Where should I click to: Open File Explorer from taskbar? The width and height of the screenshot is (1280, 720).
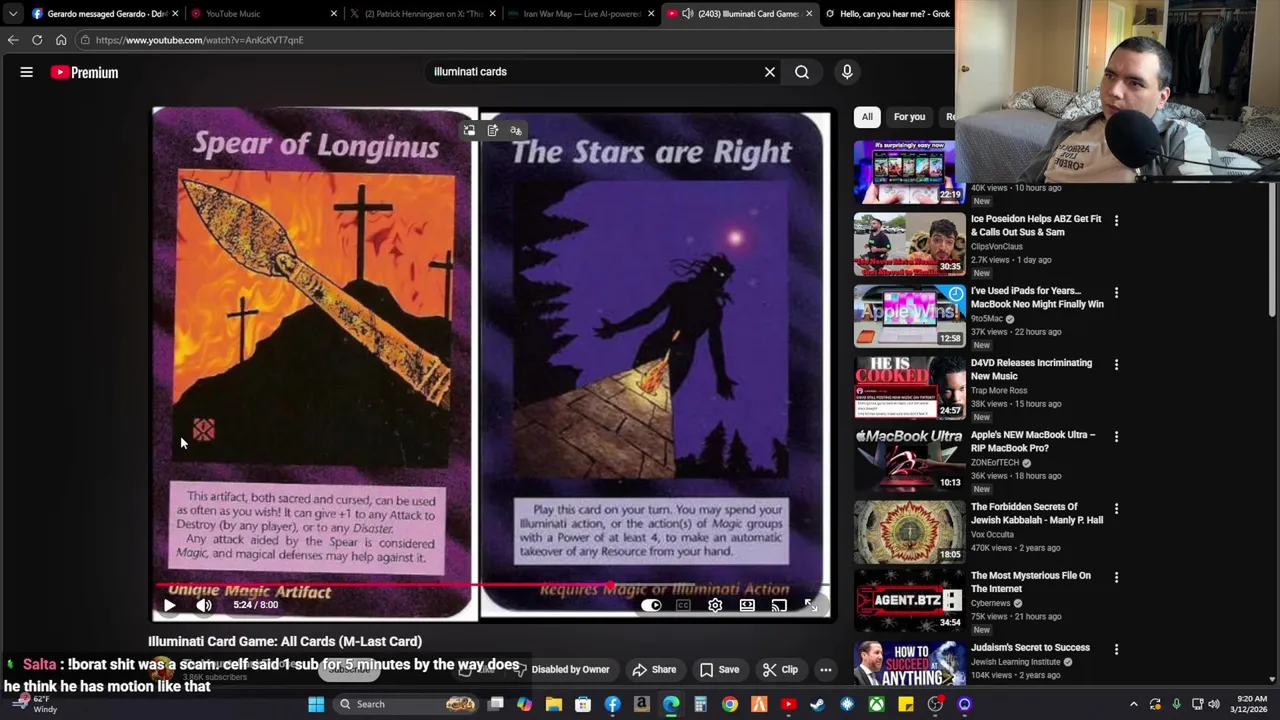click(x=554, y=704)
